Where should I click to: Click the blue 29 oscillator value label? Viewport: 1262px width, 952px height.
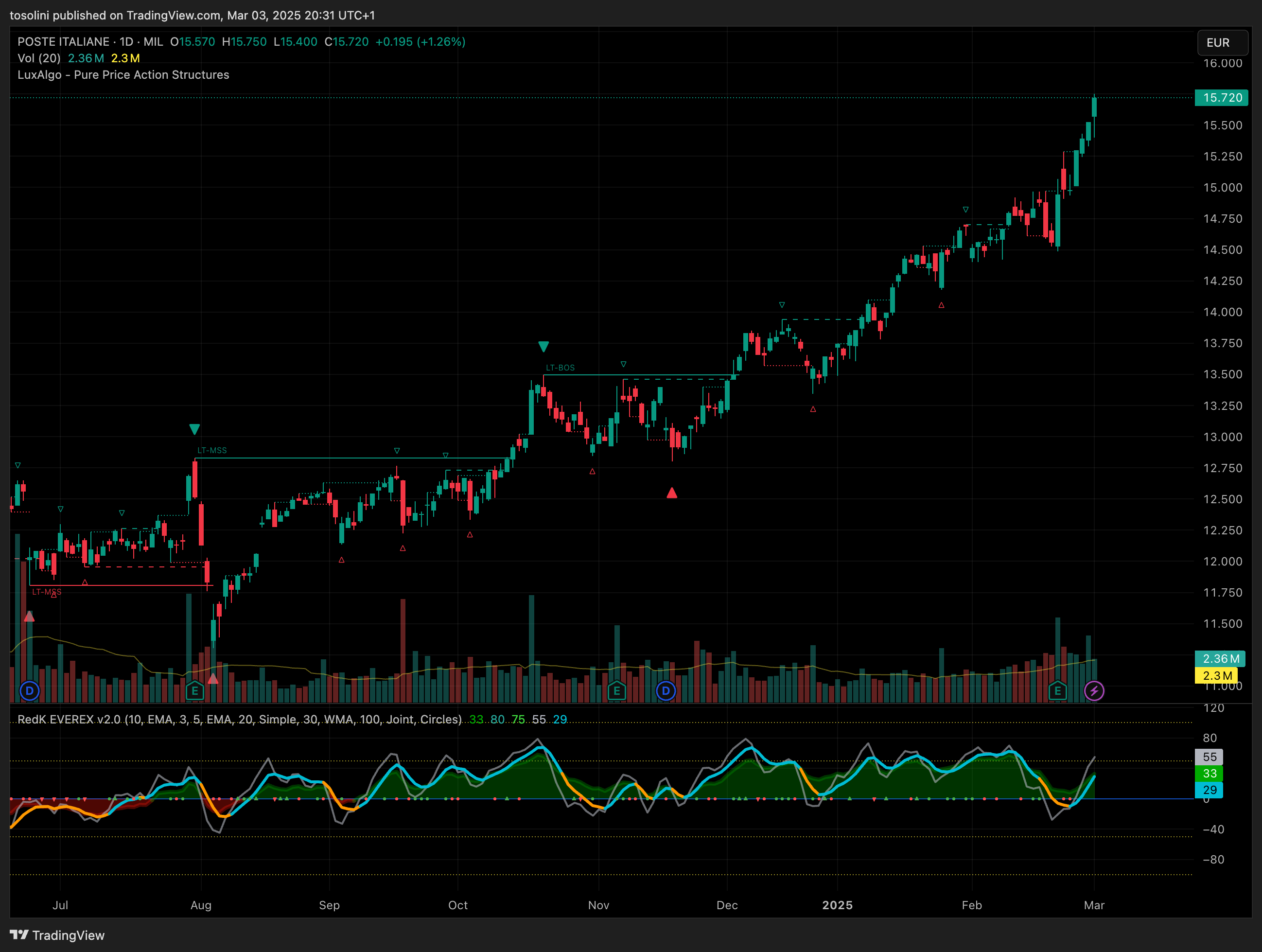pos(1209,790)
